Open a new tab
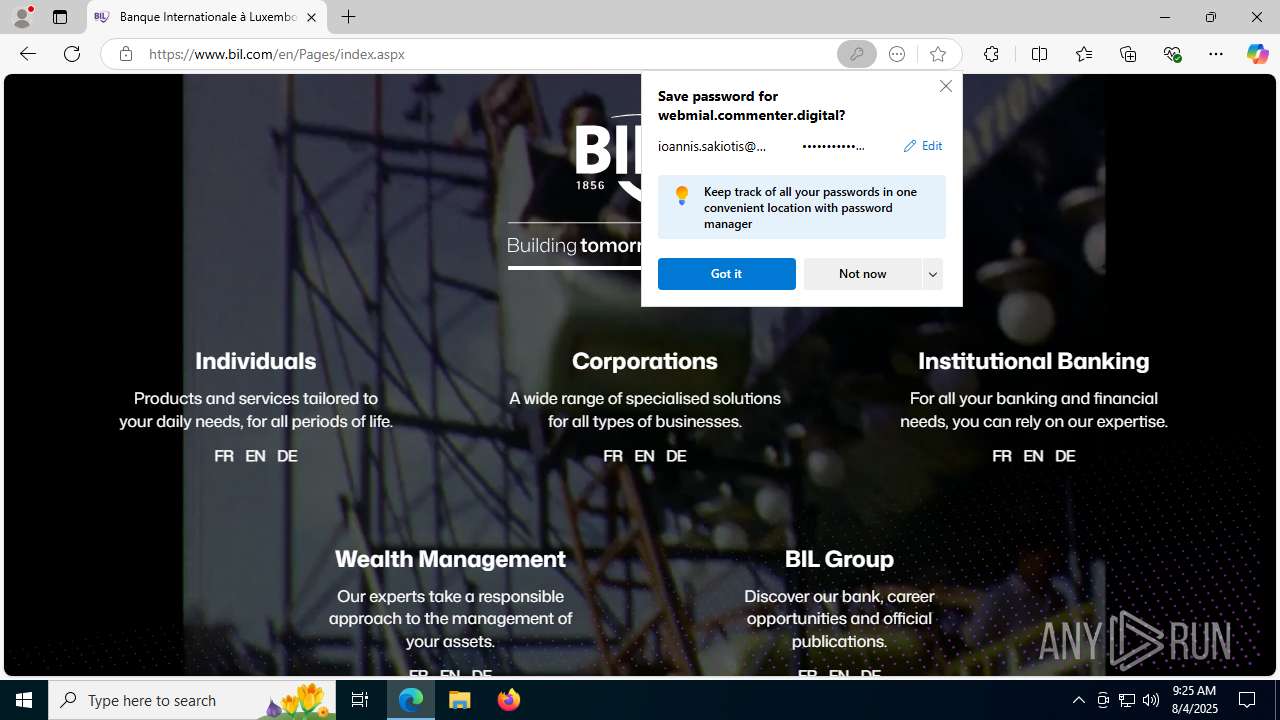This screenshot has width=1280, height=720. click(348, 17)
